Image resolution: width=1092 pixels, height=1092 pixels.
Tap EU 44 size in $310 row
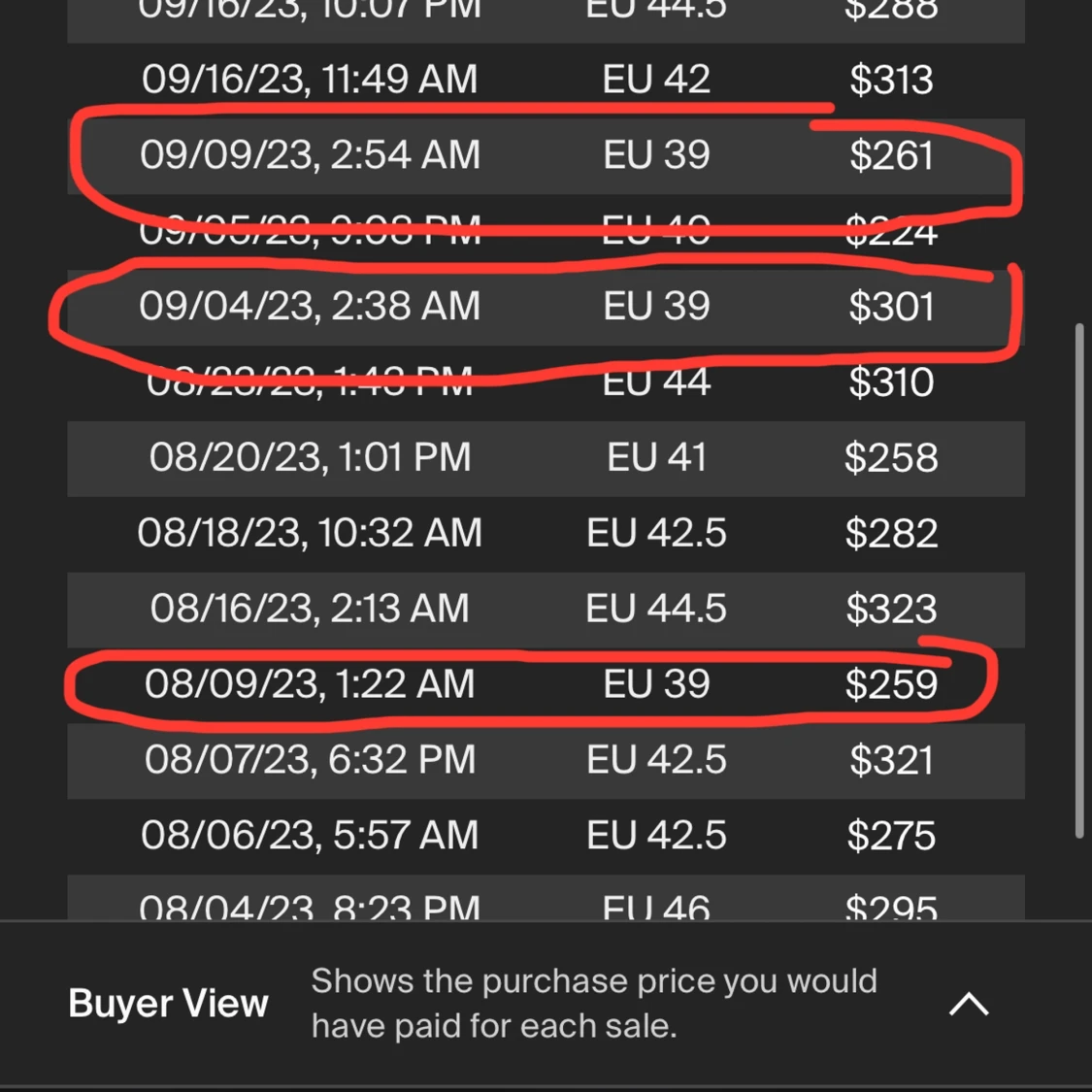point(656,382)
